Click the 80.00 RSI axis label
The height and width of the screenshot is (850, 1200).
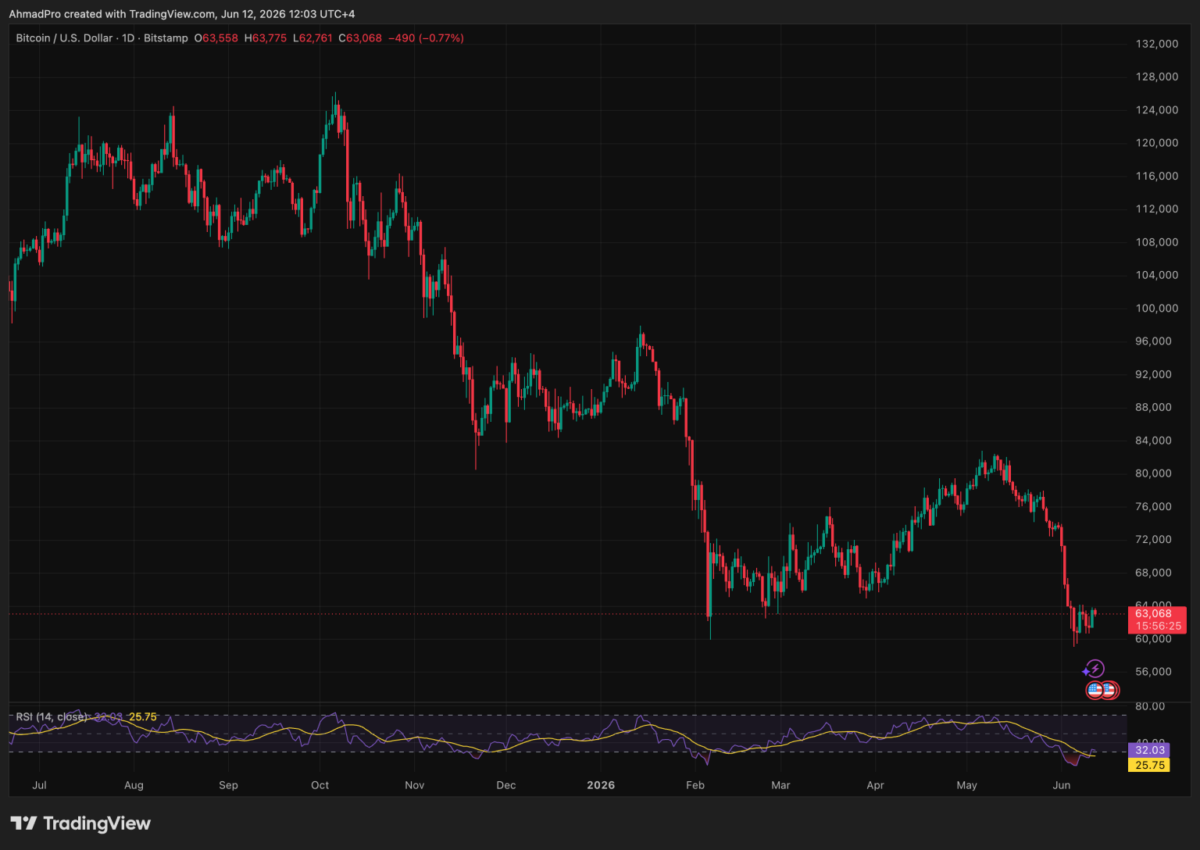[x=1148, y=706]
